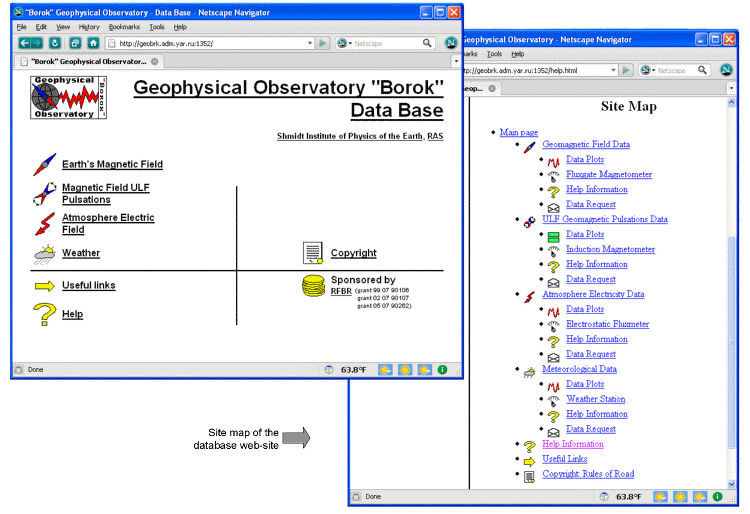Open visited Help Information link near Site Map bottom
This screenshot has height=514, width=750.
(573, 444)
